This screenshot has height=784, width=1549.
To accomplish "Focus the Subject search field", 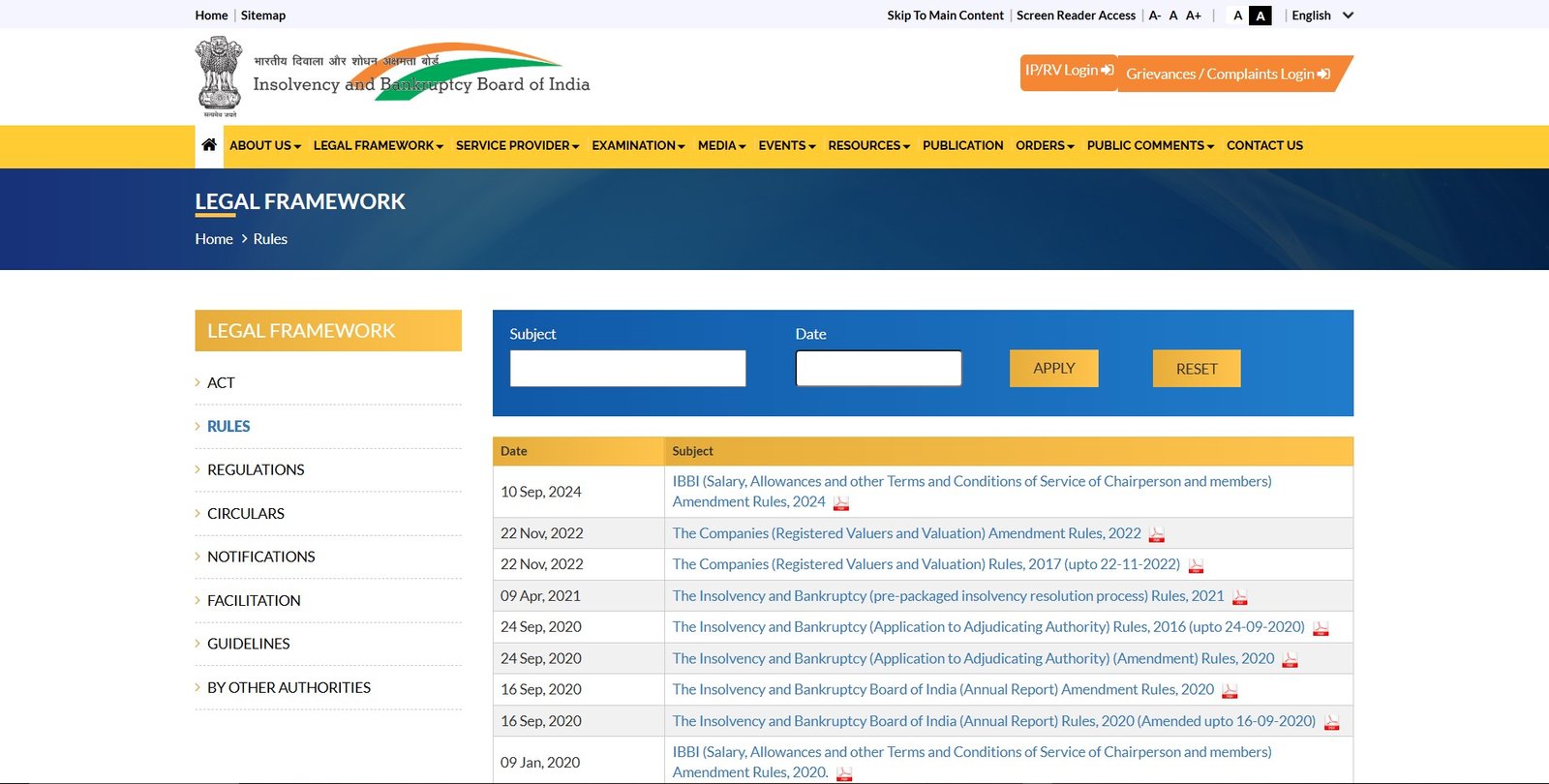I will click(x=627, y=369).
